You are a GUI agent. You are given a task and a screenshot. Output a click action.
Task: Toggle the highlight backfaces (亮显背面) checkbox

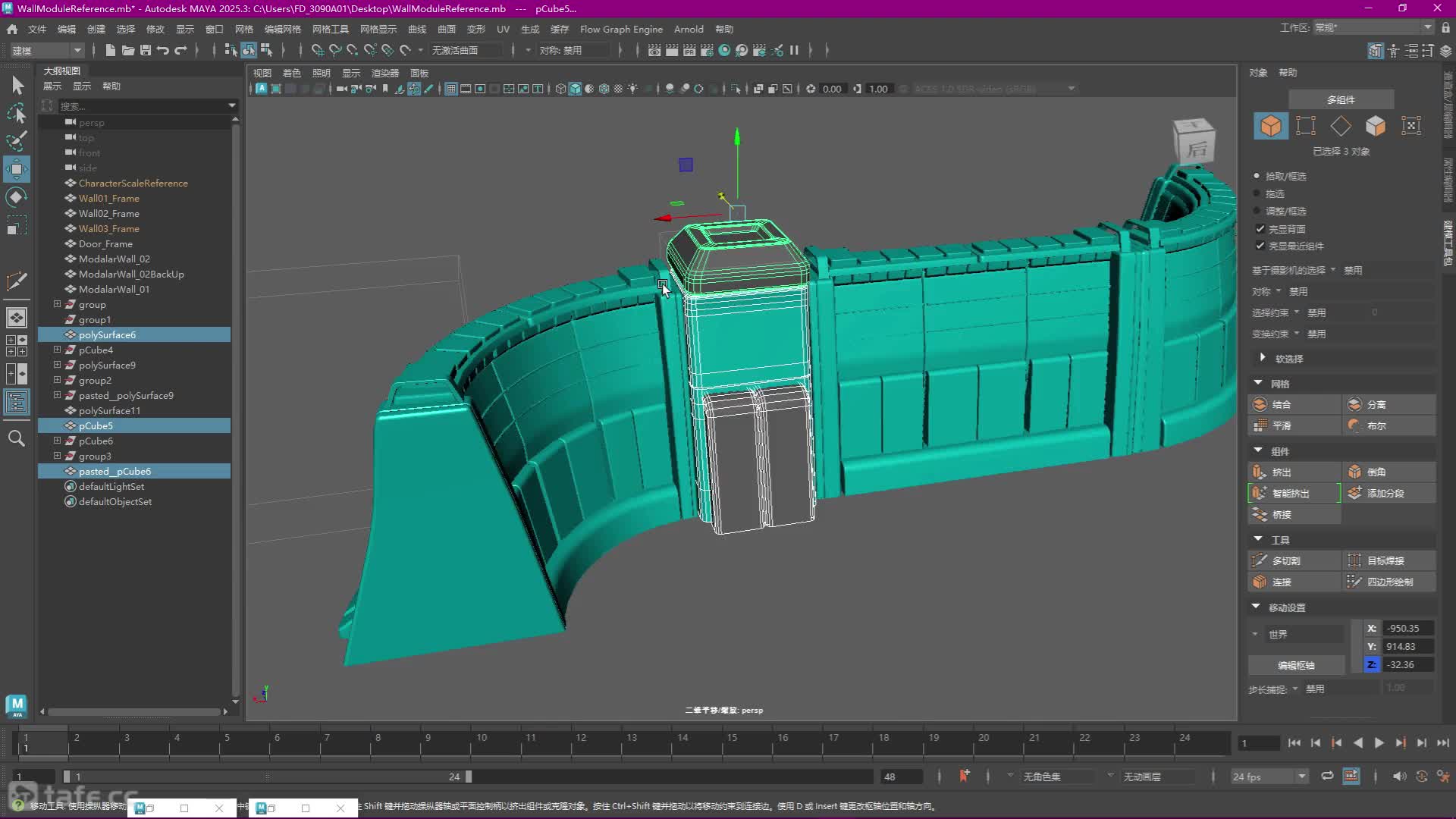1260,228
